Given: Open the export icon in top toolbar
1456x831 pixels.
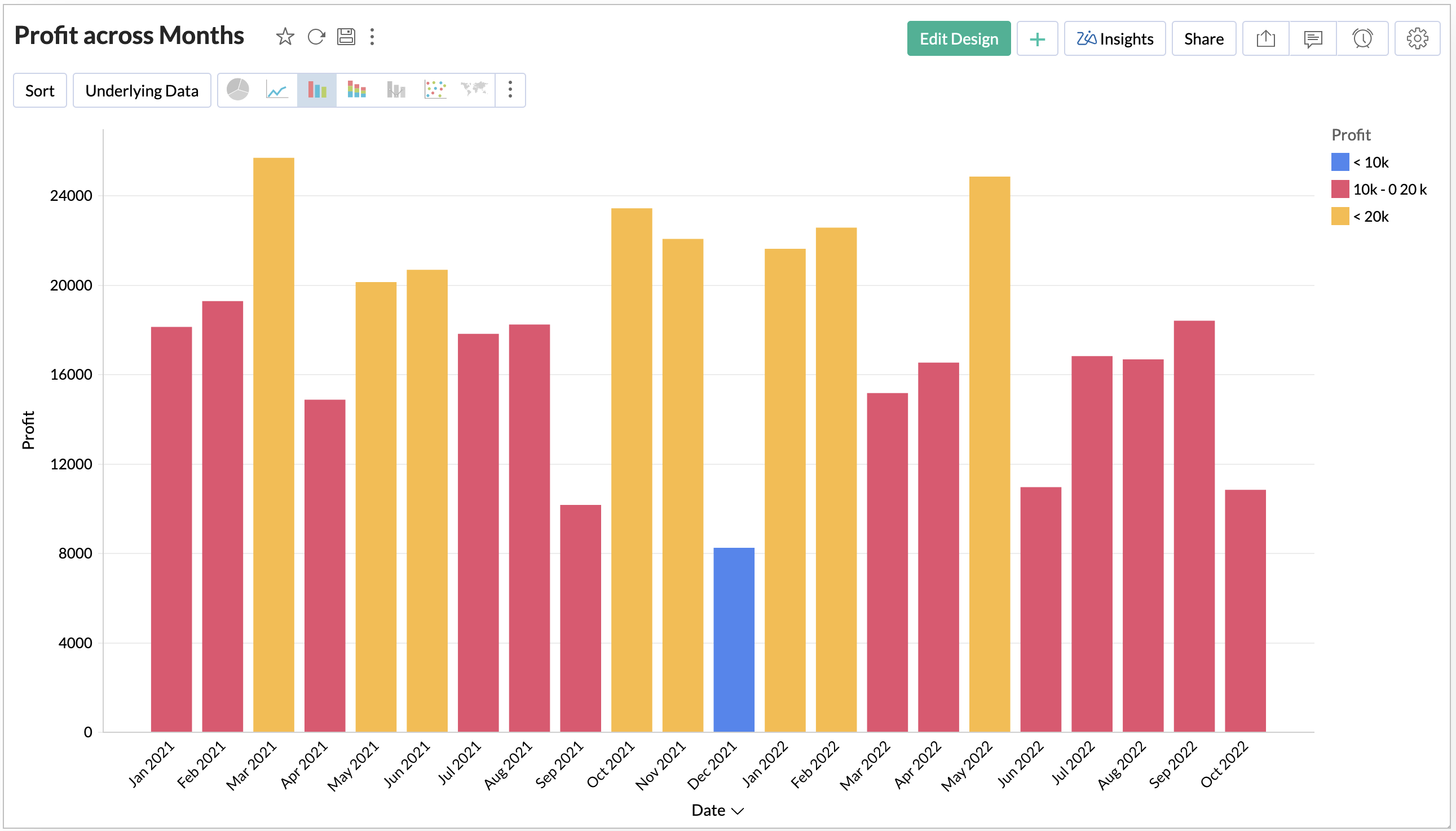Looking at the screenshot, I should pos(1265,39).
